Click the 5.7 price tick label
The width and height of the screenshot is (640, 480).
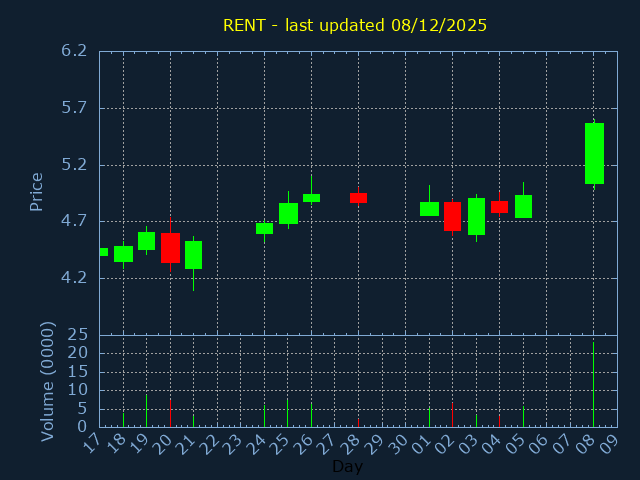73,107
